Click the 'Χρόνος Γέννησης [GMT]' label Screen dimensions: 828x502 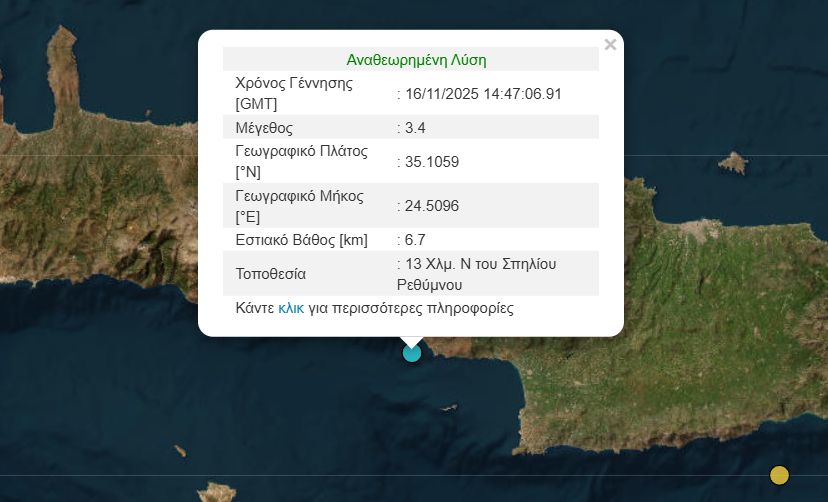point(294,93)
